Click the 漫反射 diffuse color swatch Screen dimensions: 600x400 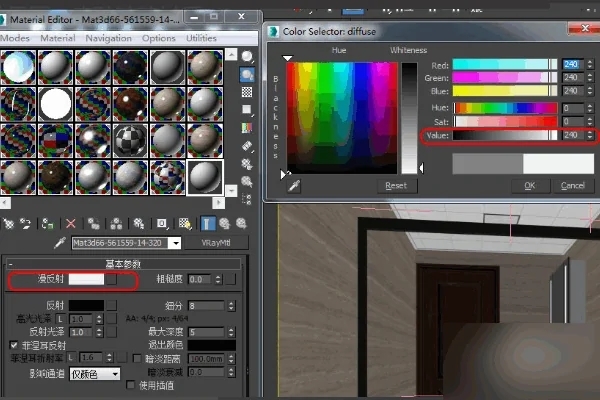pyautogui.click(x=86, y=279)
